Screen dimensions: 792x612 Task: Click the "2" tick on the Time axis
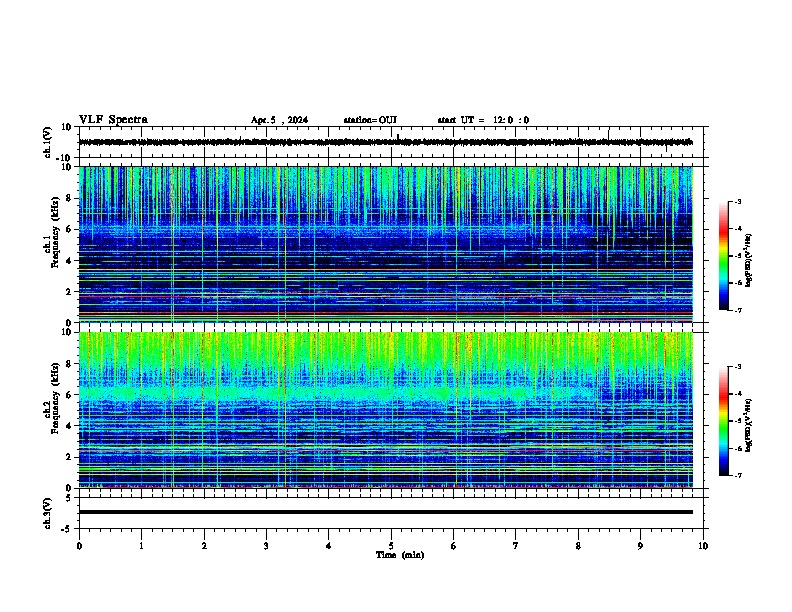pyautogui.click(x=204, y=546)
